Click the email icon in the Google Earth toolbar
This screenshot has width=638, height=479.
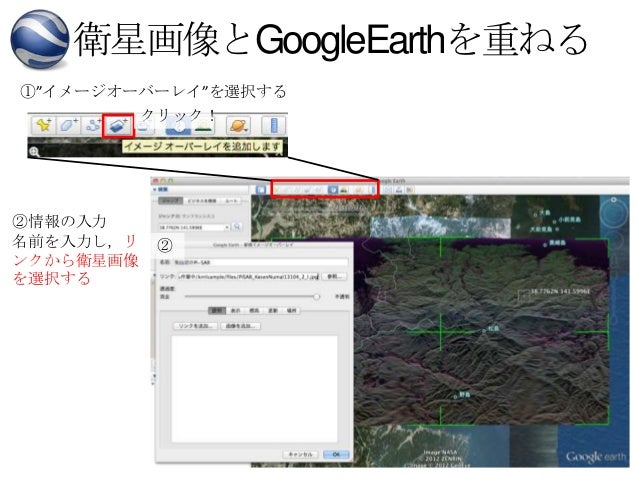(x=389, y=190)
